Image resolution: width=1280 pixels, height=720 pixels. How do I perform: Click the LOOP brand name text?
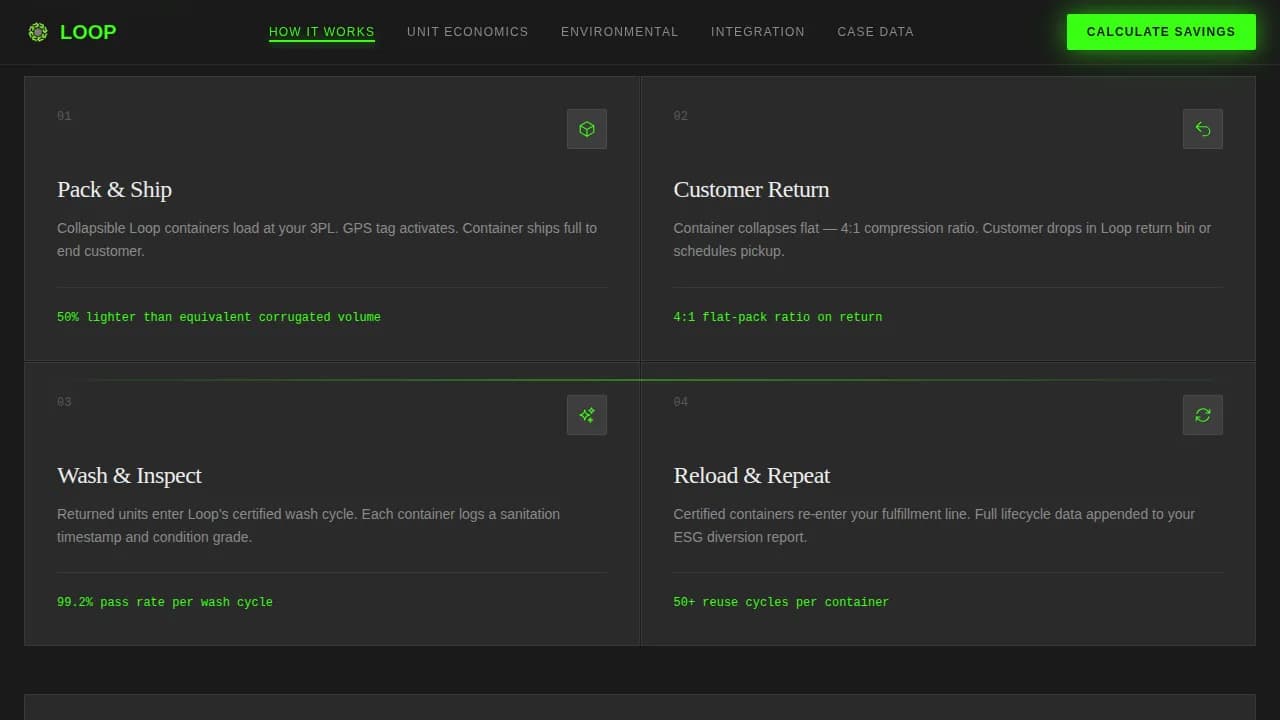88,32
